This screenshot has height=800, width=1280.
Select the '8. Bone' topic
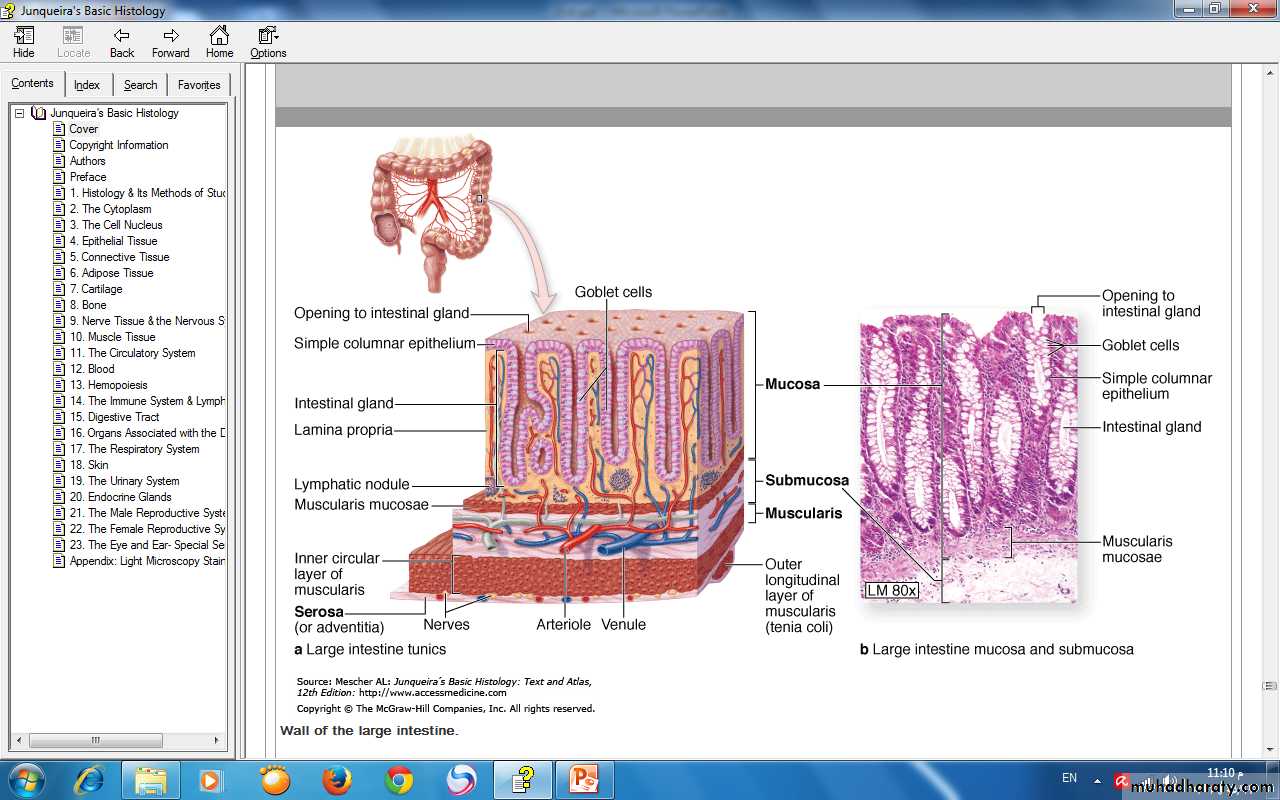click(x=88, y=305)
